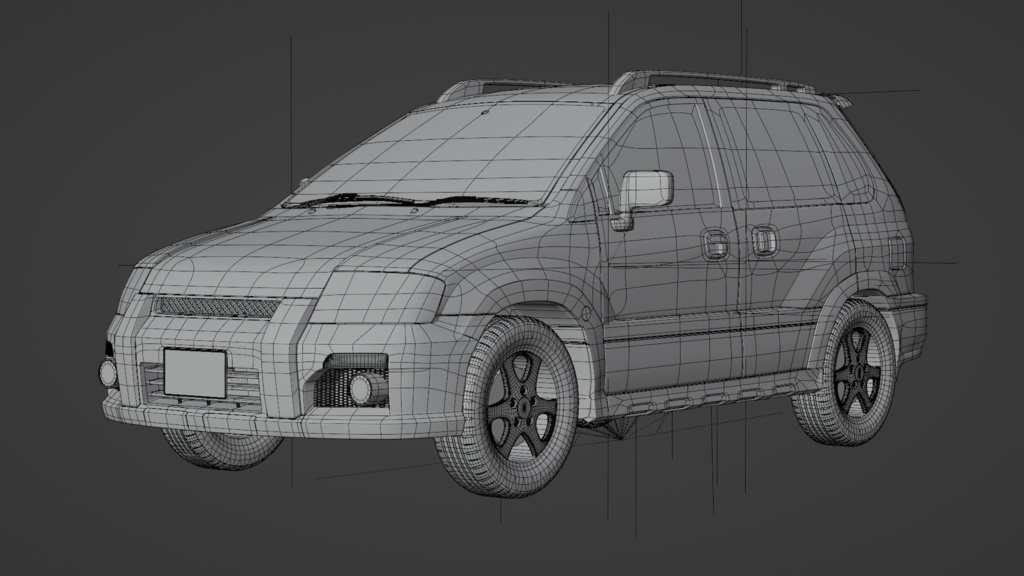Image resolution: width=1024 pixels, height=576 pixels.
Task: Select the blank front license plate
Action: tap(195, 373)
